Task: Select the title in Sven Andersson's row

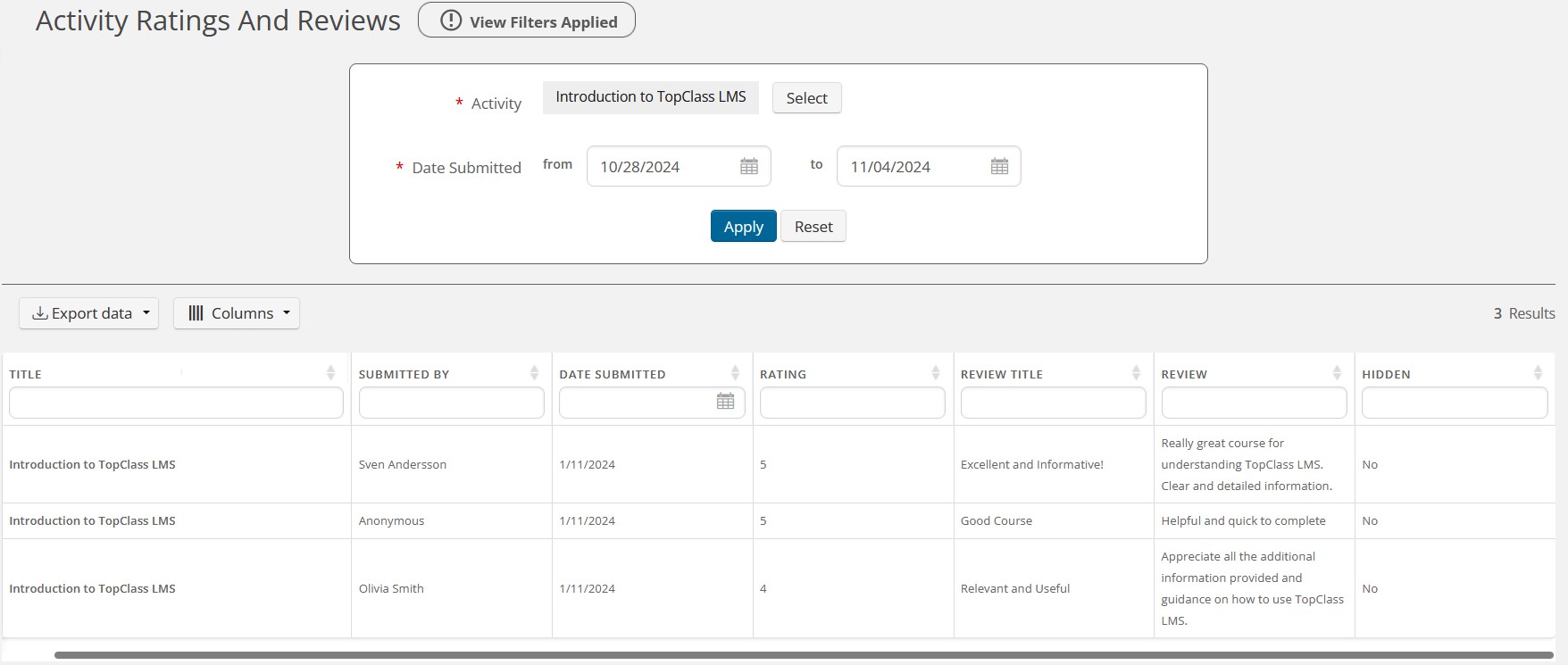Action: click(92, 465)
